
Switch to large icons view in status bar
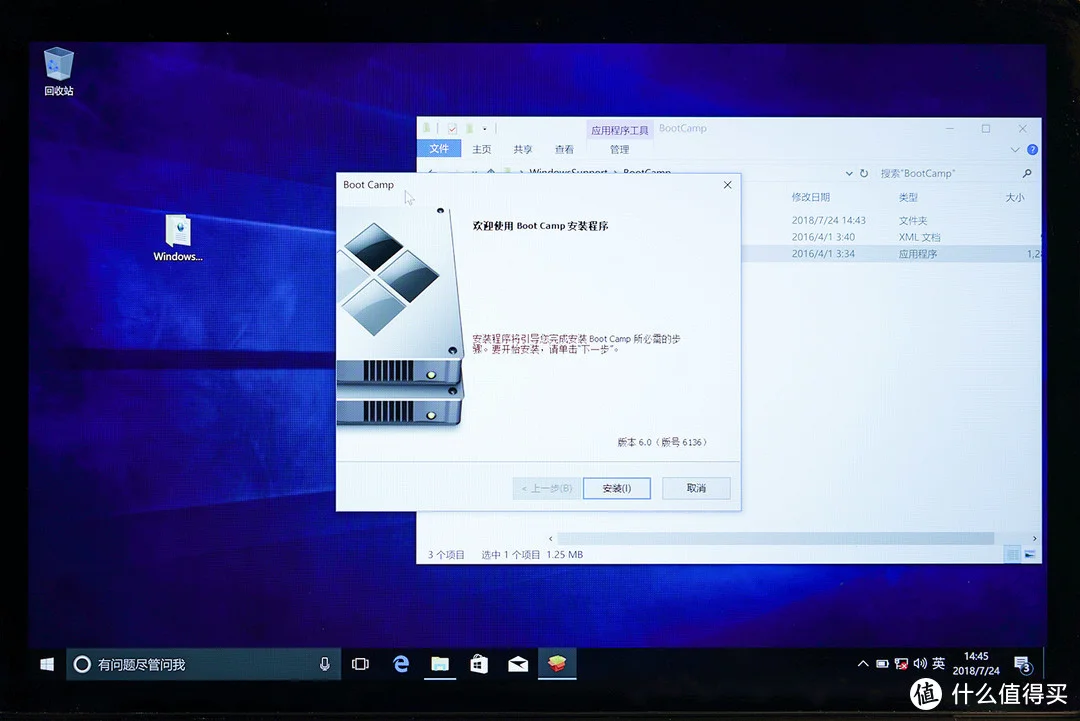pyautogui.click(x=1030, y=554)
